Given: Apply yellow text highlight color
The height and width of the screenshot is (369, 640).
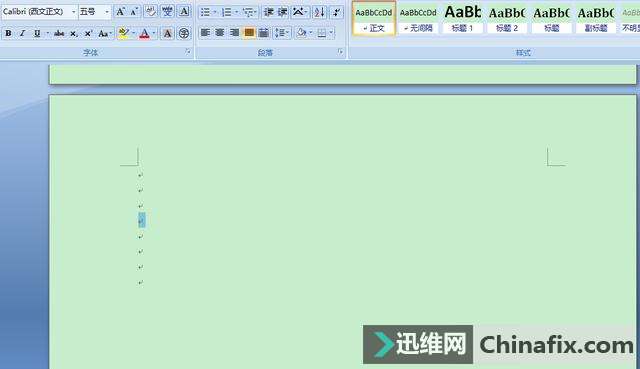Looking at the screenshot, I should point(123,33).
